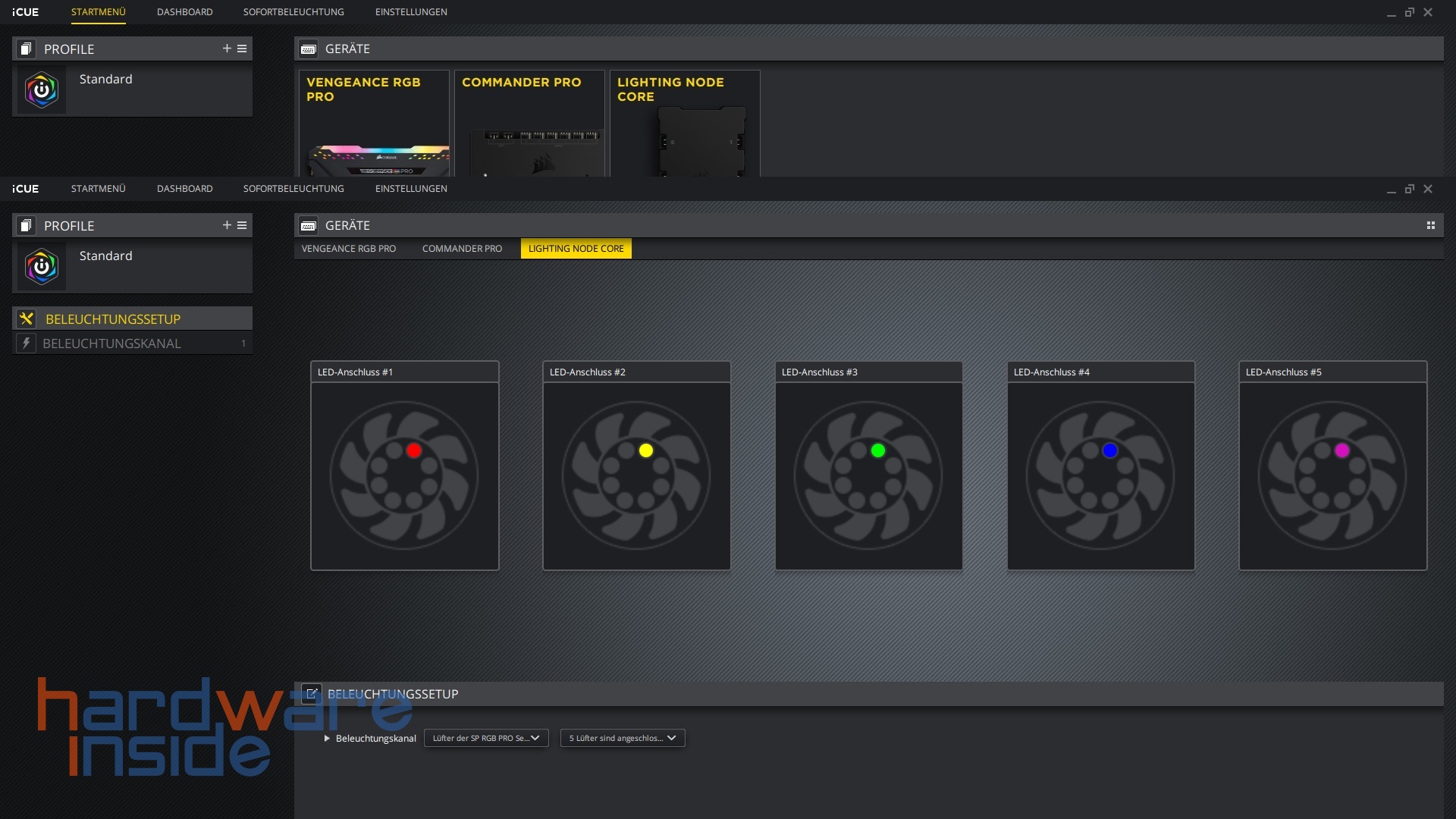1456x819 pixels.
Task: Click the Standard profile icon in the lower window
Action: tap(42, 266)
